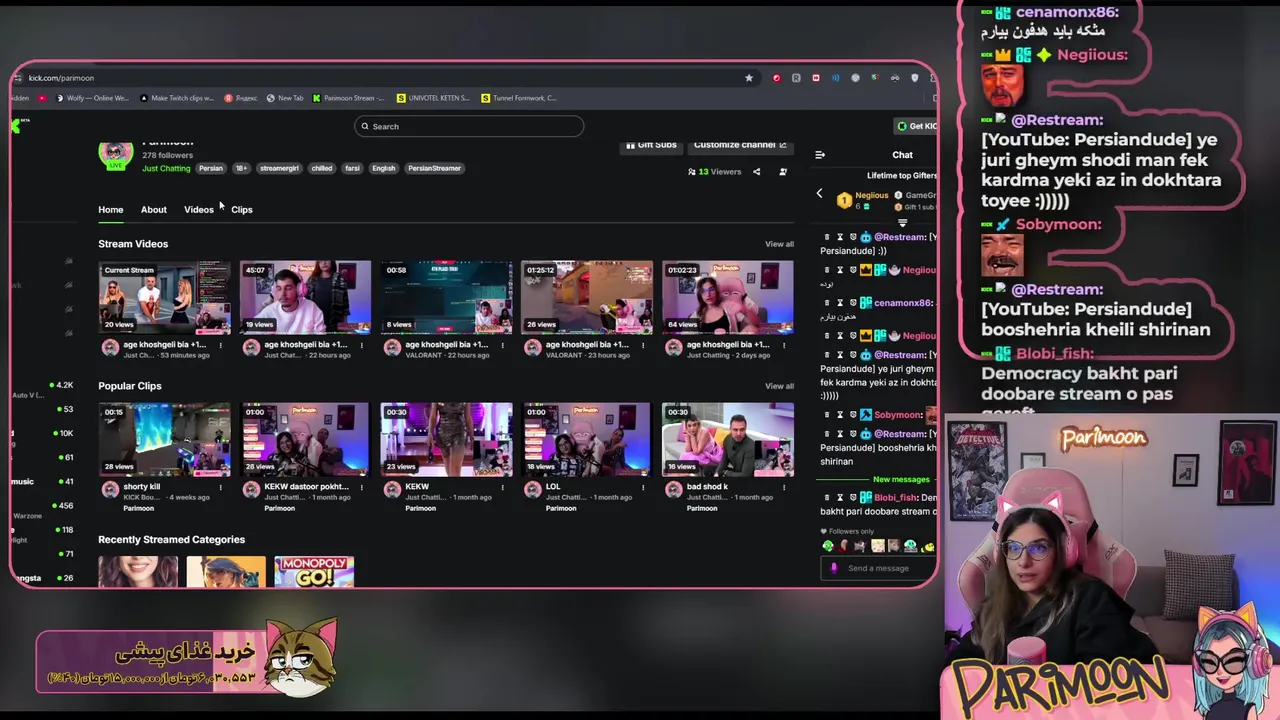This screenshot has width=1280, height=720.
Task: Open Tunnel Formwork bookmark
Action: [x=519, y=98]
